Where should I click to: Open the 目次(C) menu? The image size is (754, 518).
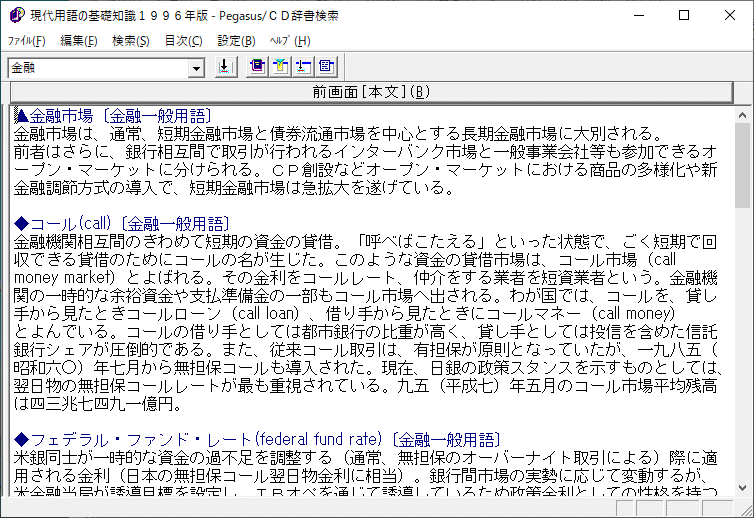183,41
